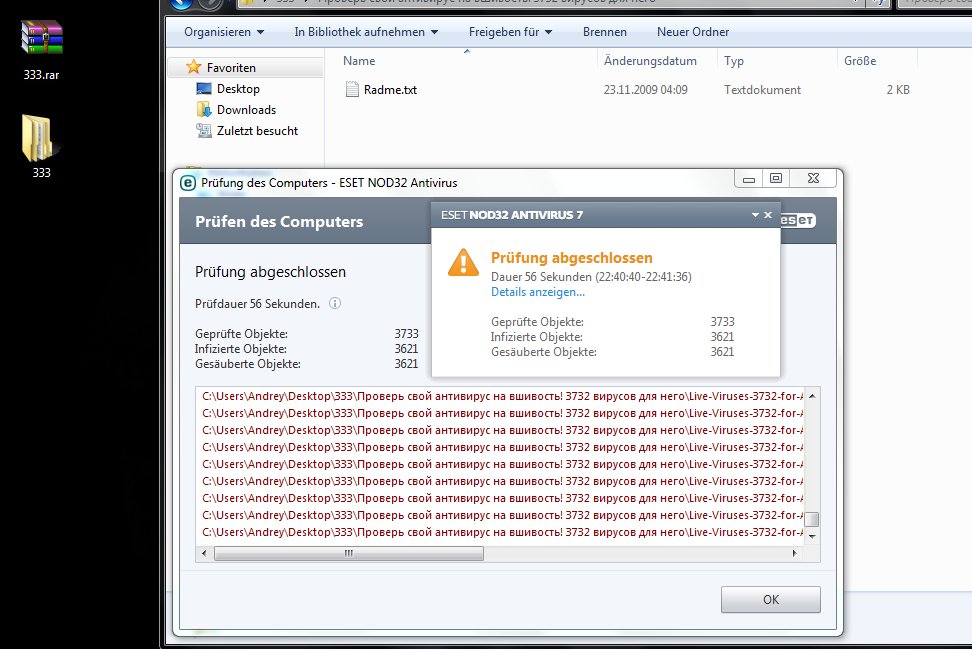Click the date 23.11.2009 04:09 of Radme.txt
This screenshot has height=649, width=972.
[645, 90]
